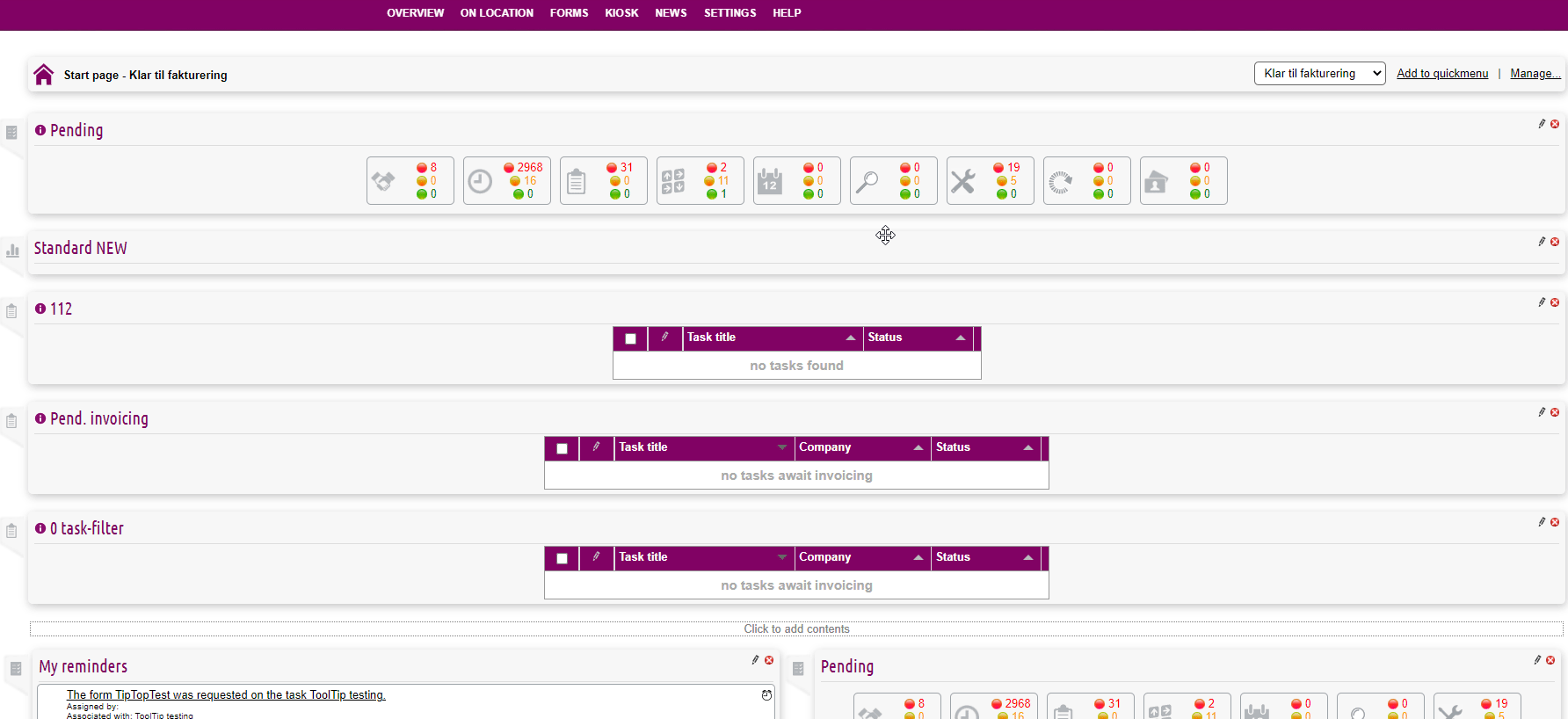Open the TipTopTest form reminder link
The image size is (1568, 719).
tap(226, 694)
